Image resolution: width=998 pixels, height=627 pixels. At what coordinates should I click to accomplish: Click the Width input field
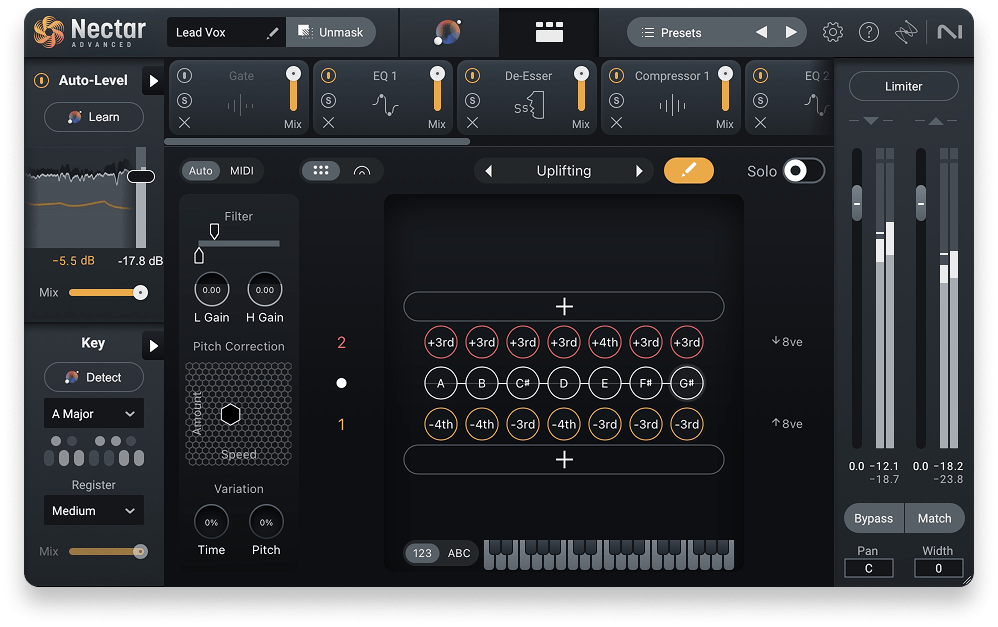coord(939,569)
